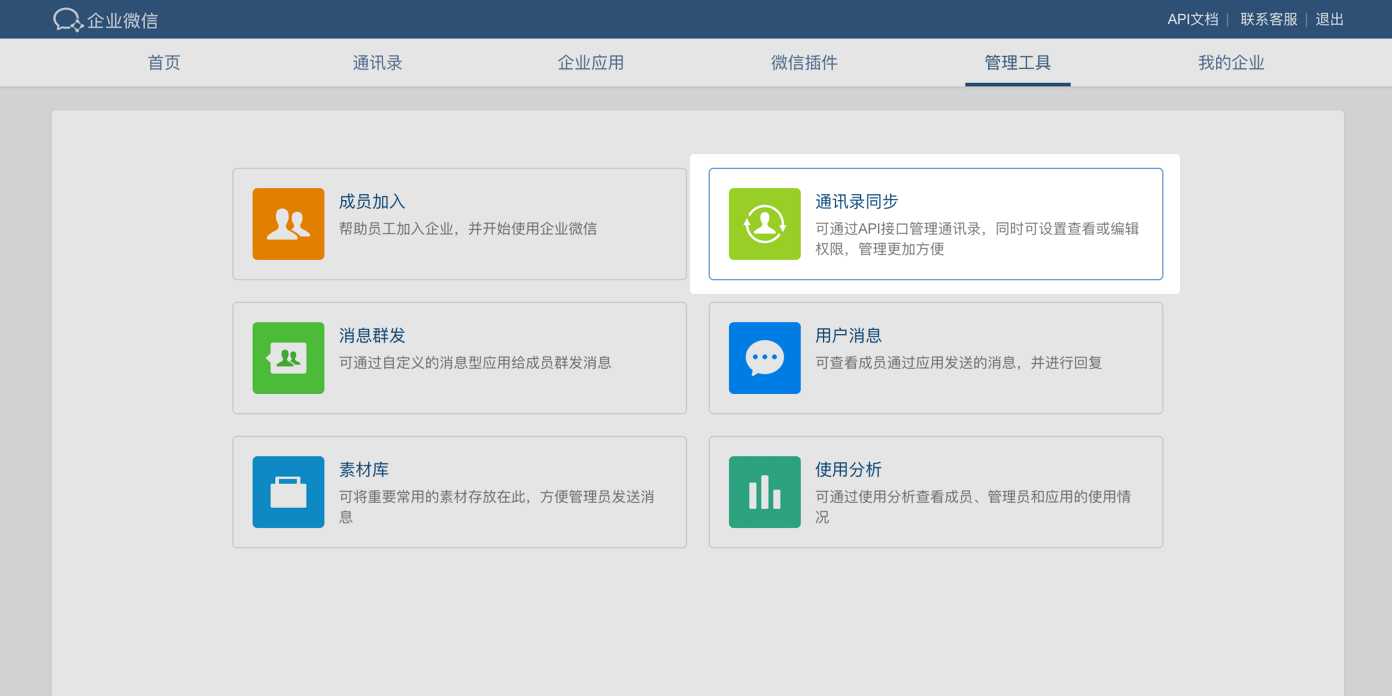Click the 企业微信 logo icon
1392x696 pixels.
[67, 20]
